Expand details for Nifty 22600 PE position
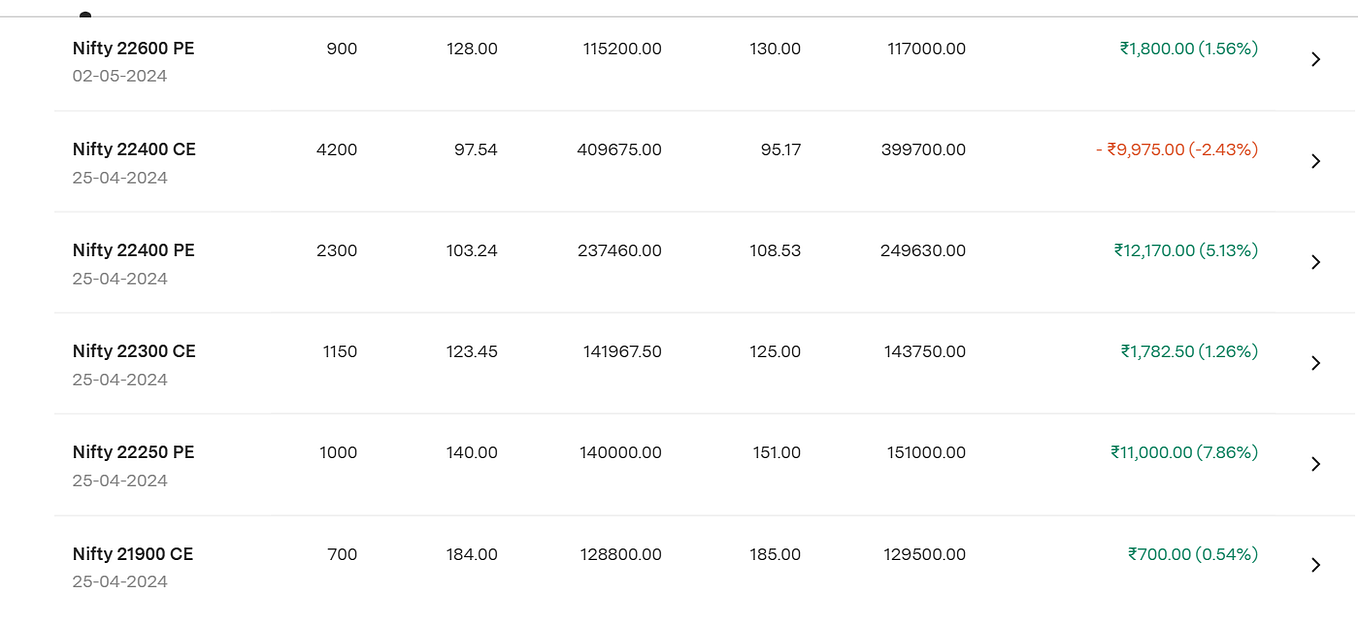The image size is (1358, 629). point(1316,59)
